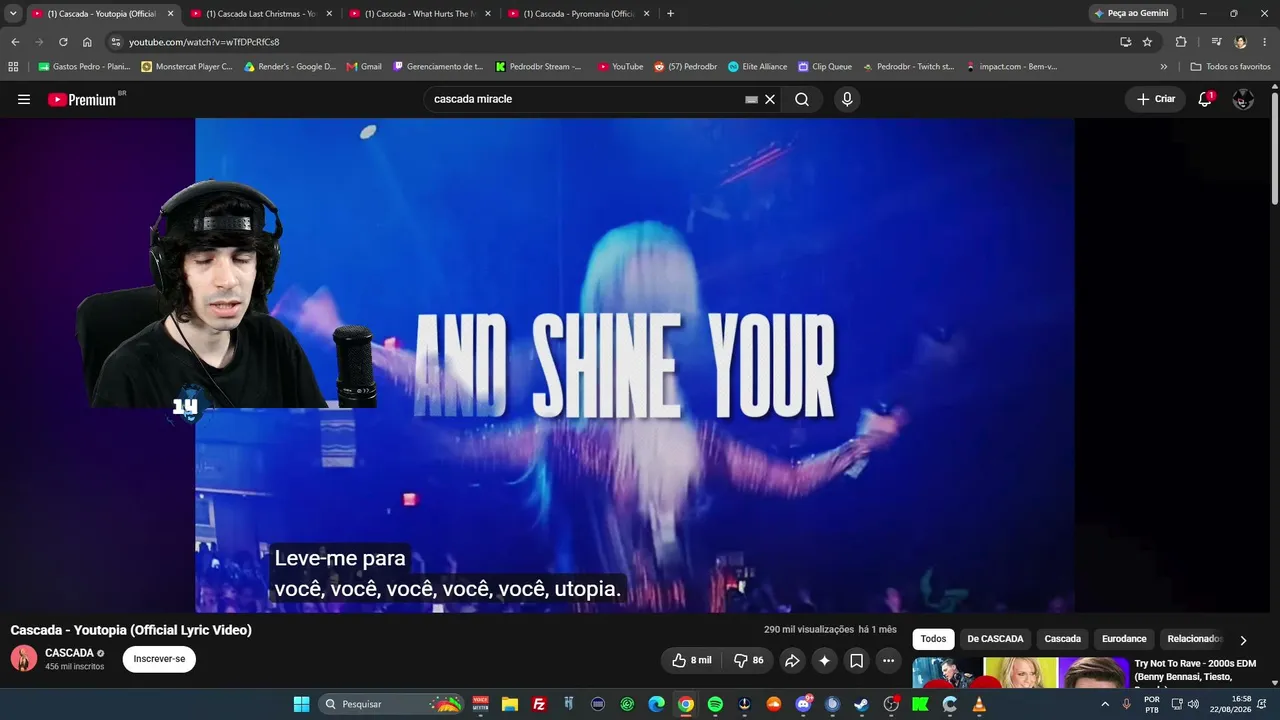This screenshot has width=1280, height=720.
Task: Show more filter chips with arrow
Action: [1243, 640]
